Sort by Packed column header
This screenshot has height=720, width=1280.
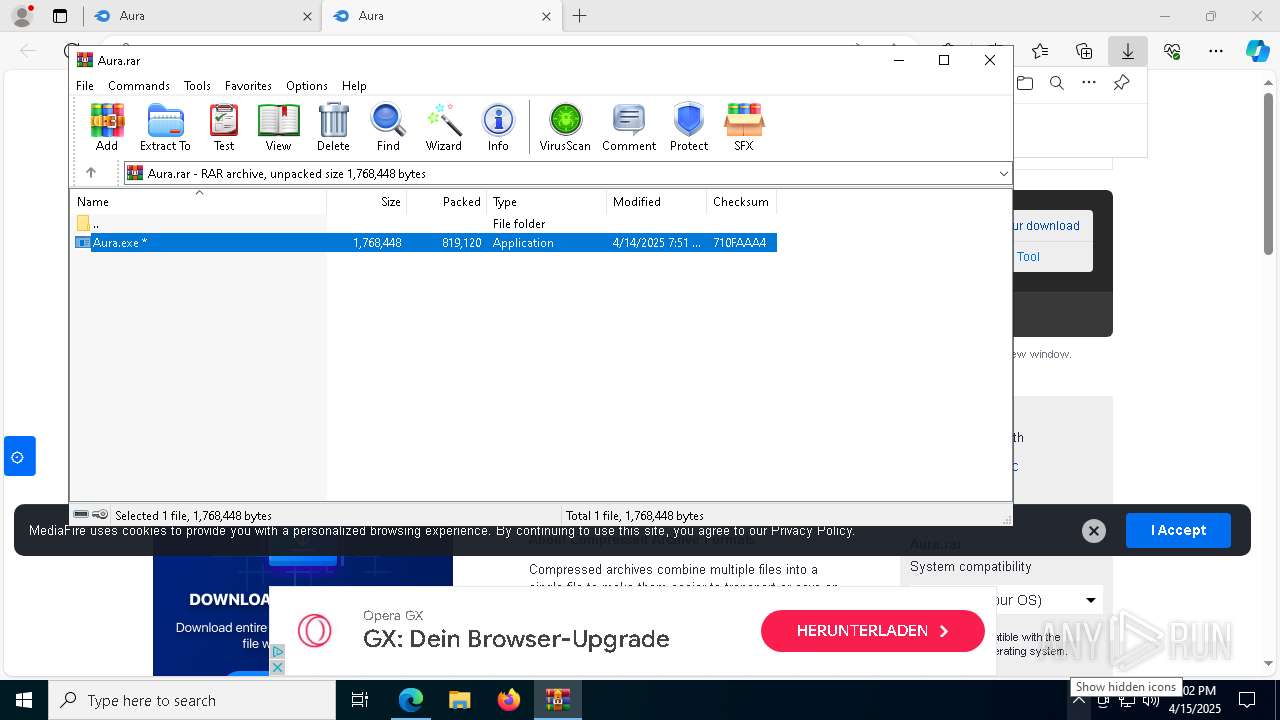point(447,202)
